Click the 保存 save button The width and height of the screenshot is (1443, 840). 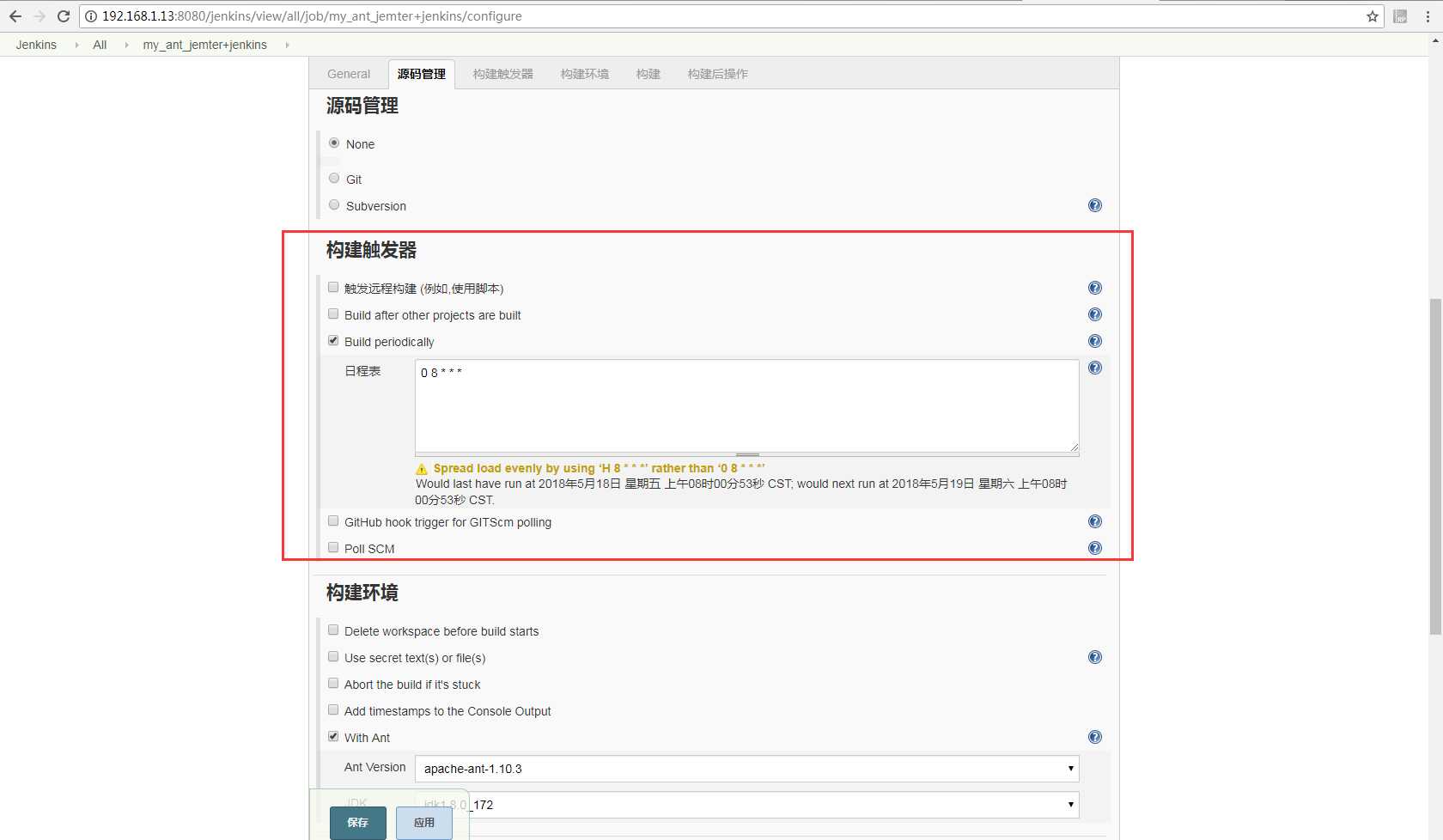click(358, 823)
